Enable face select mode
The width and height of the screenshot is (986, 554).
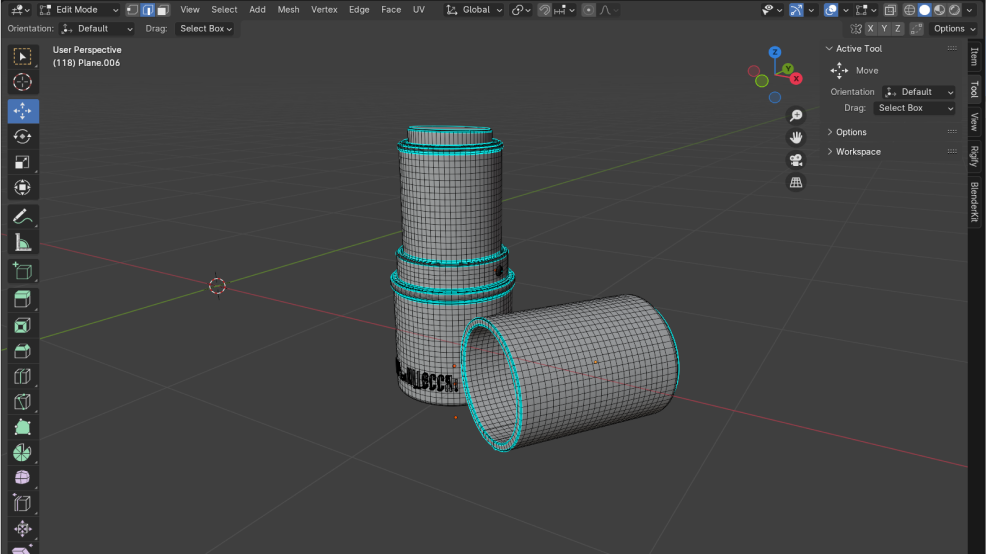(162, 10)
